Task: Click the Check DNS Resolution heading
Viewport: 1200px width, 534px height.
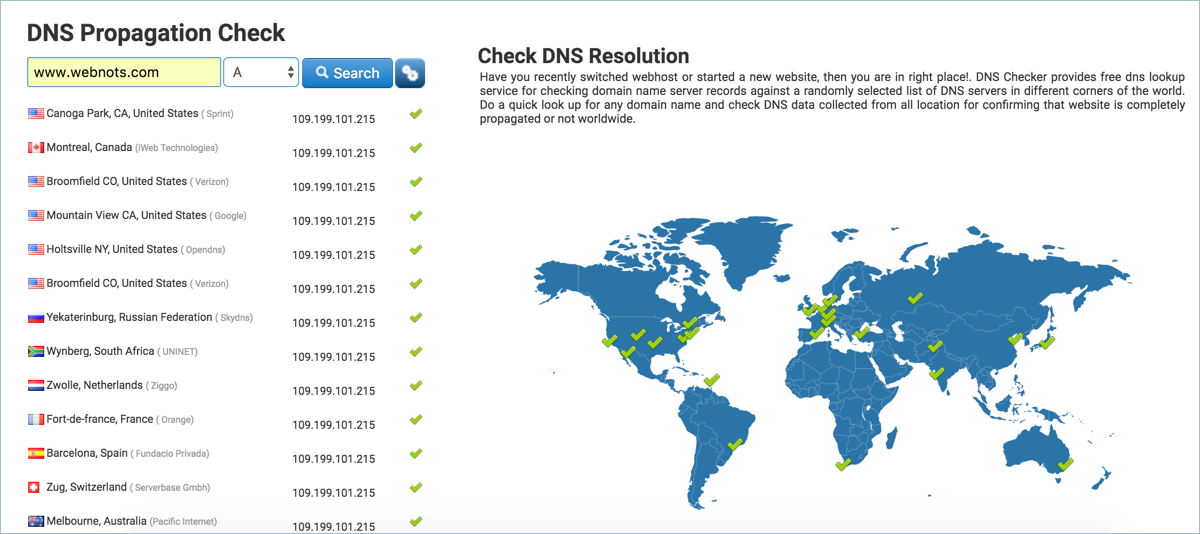Action: (583, 56)
